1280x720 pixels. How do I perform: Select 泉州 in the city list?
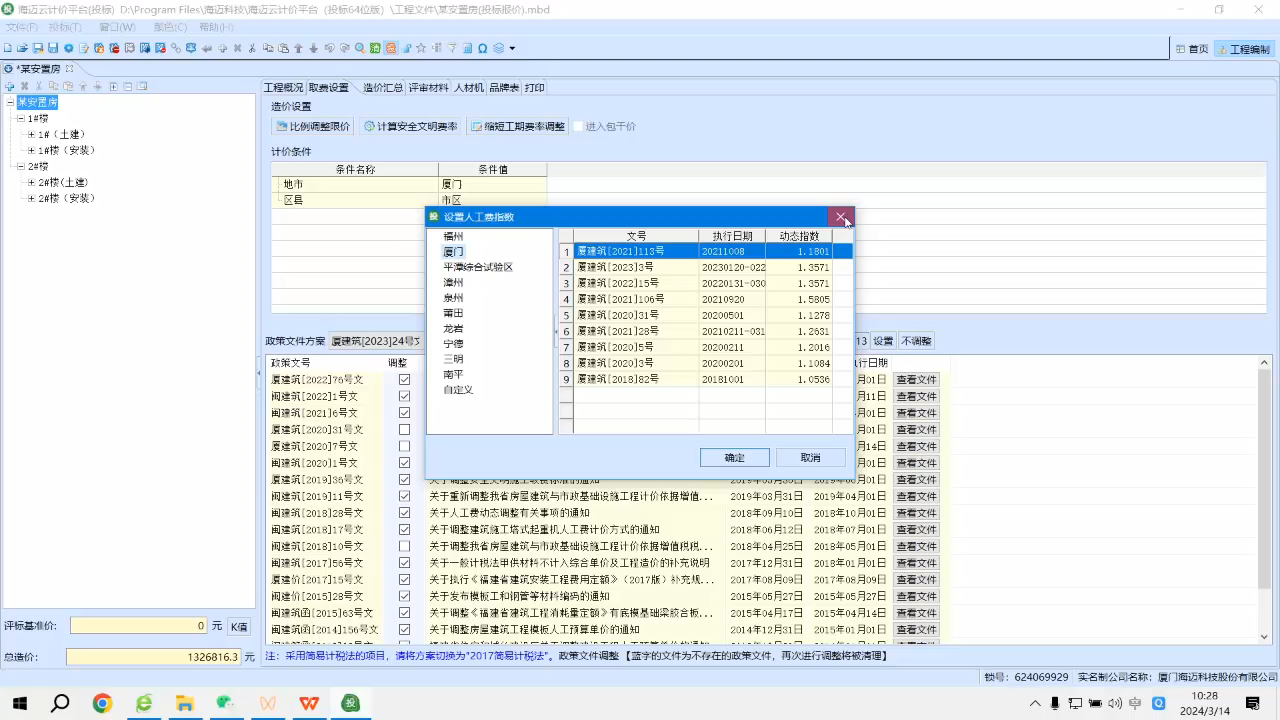(x=453, y=298)
